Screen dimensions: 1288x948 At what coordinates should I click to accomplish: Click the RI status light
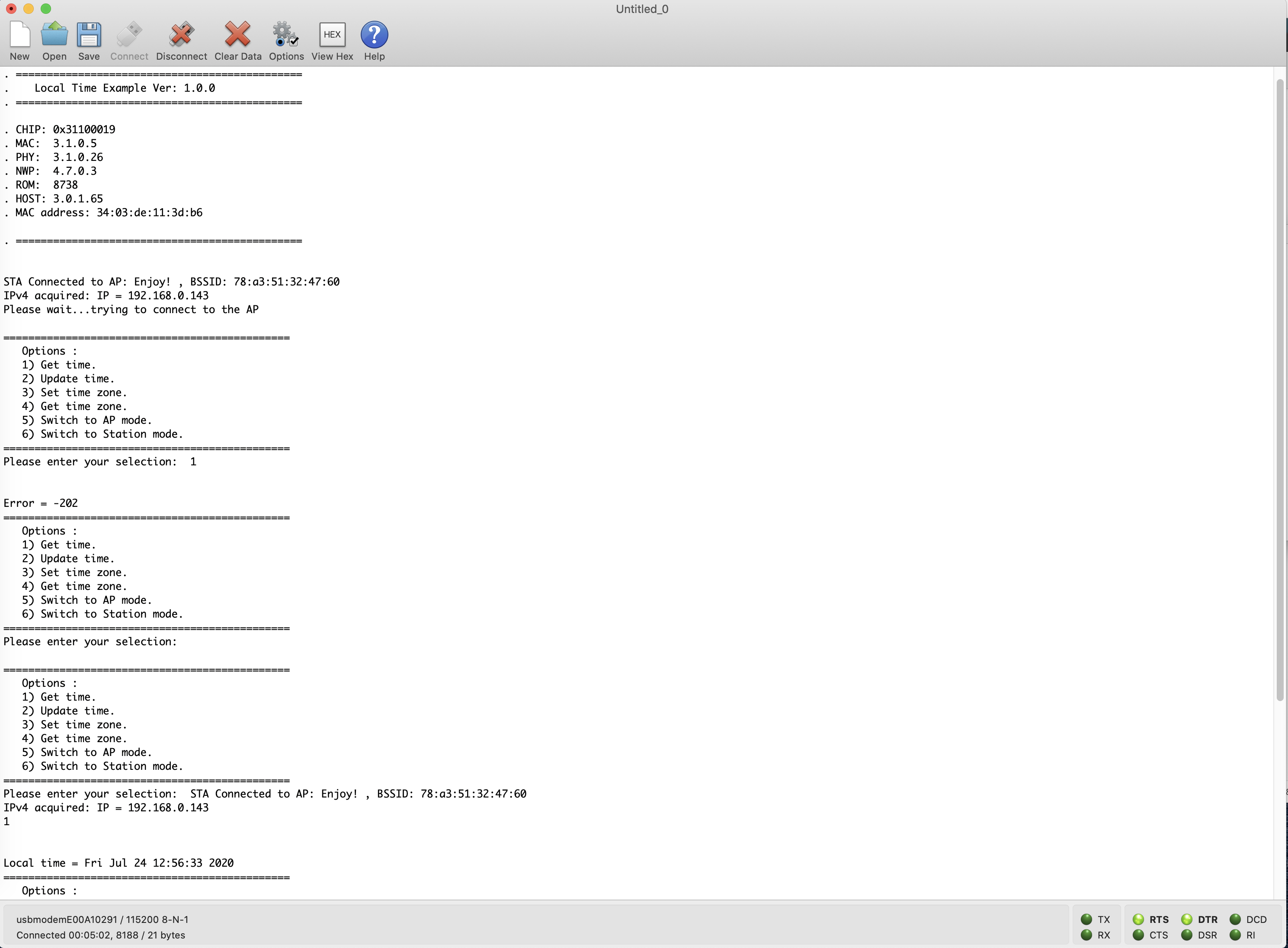[x=1235, y=935]
